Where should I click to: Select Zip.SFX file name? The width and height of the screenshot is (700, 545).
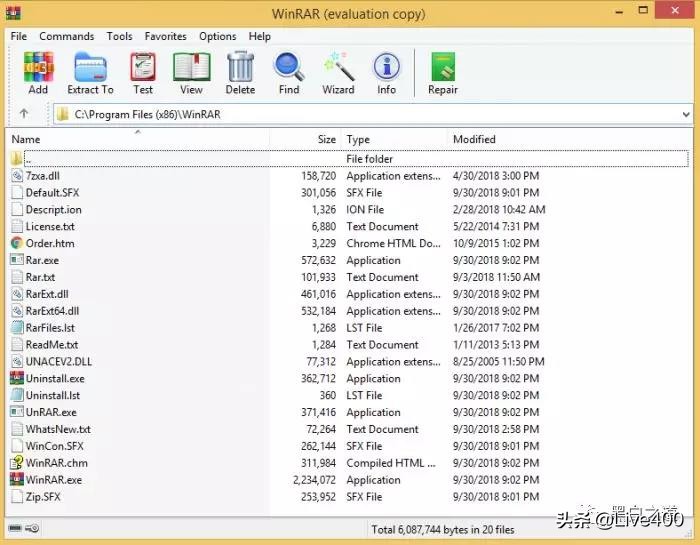tap(43, 497)
